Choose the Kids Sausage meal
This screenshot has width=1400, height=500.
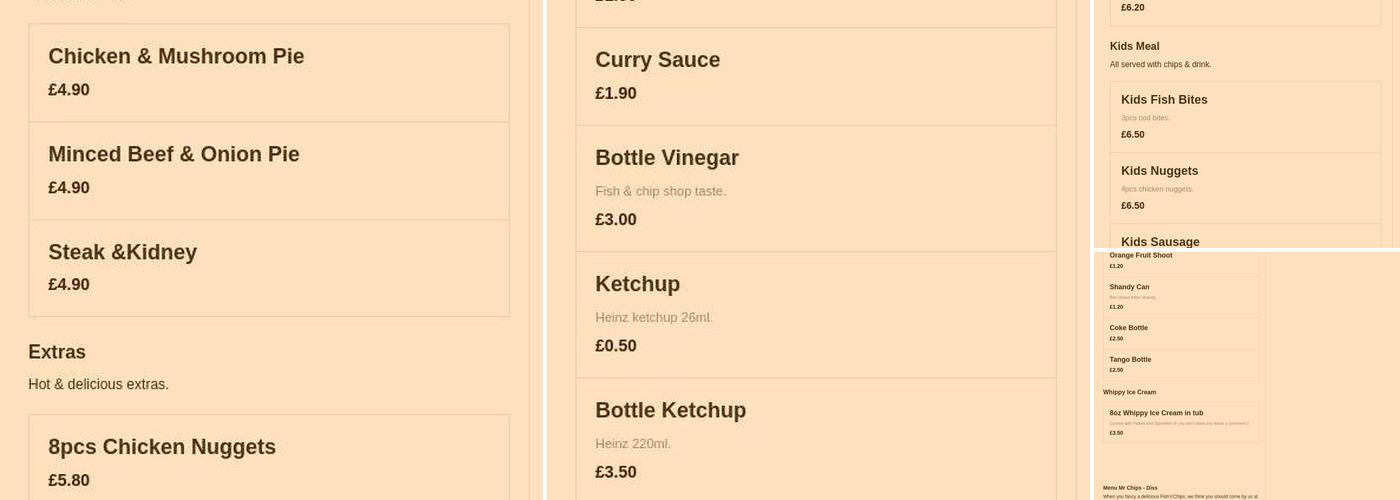click(1160, 242)
